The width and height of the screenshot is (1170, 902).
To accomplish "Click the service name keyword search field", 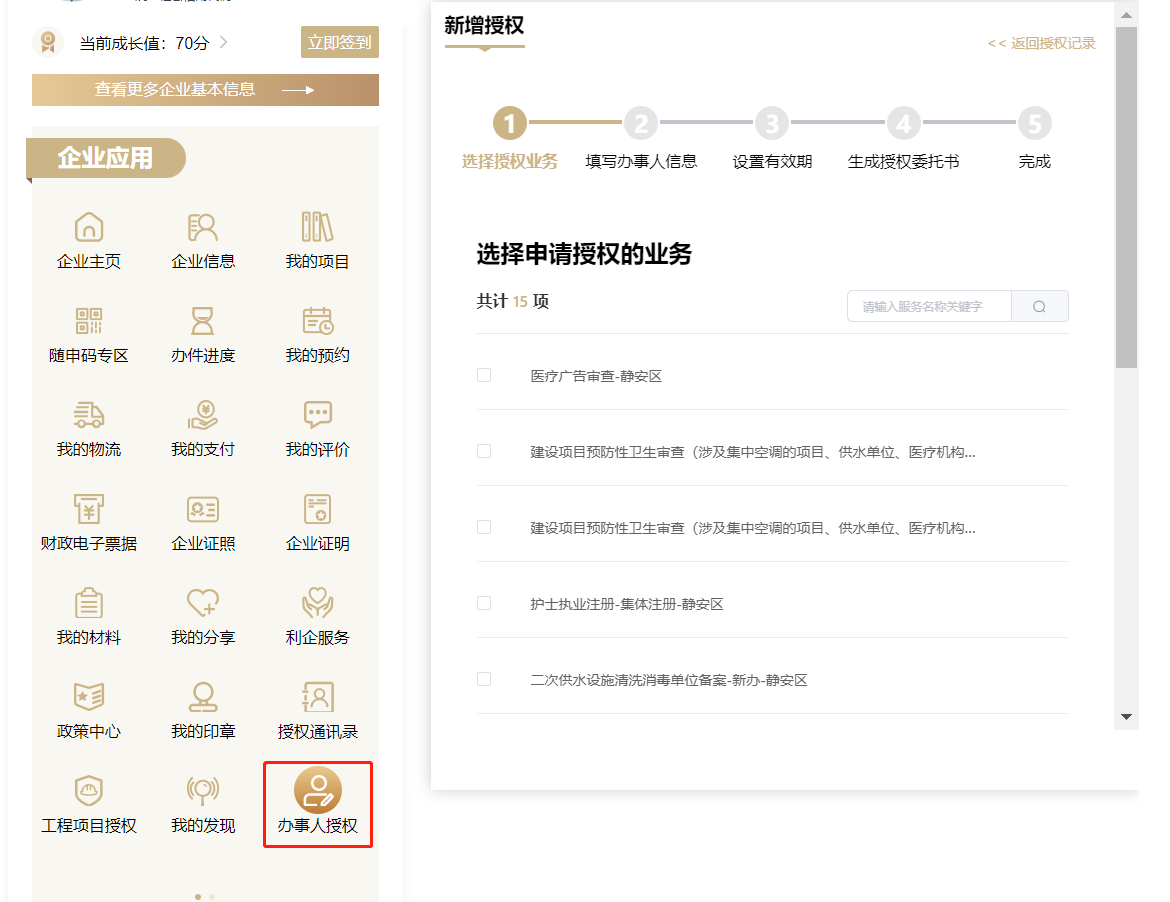I will [x=929, y=306].
